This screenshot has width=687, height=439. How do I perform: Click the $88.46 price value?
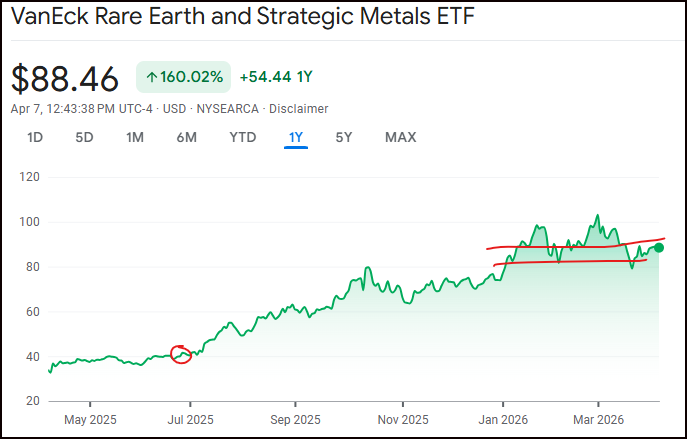tap(65, 78)
